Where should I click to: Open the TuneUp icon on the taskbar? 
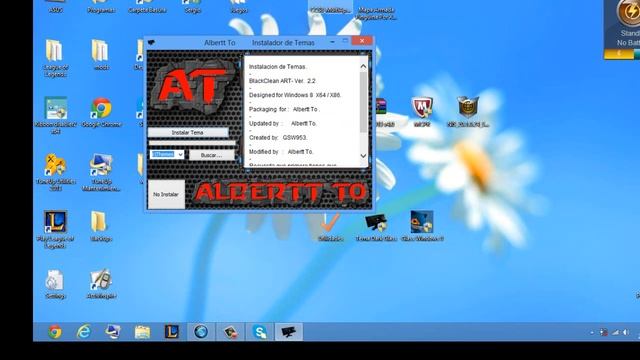coord(113,332)
